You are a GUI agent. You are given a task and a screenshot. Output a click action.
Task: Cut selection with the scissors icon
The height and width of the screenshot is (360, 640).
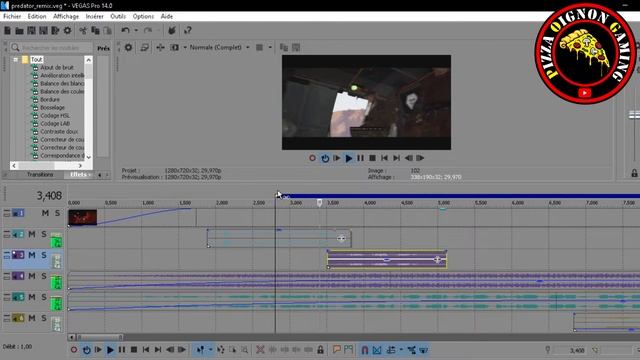[x=83, y=31]
